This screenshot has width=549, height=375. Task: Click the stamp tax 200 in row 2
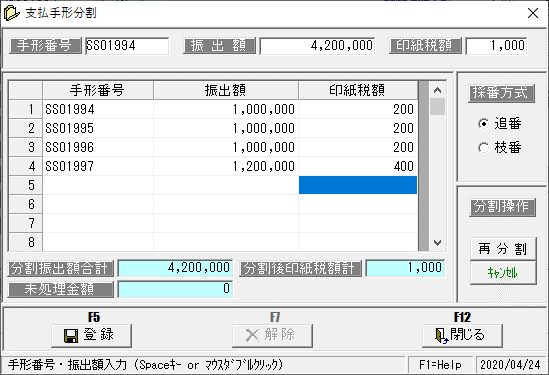click(x=358, y=128)
